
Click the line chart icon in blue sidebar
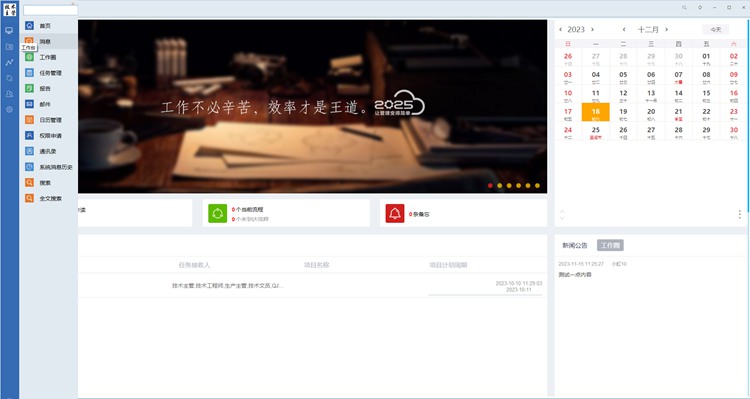tap(9, 62)
